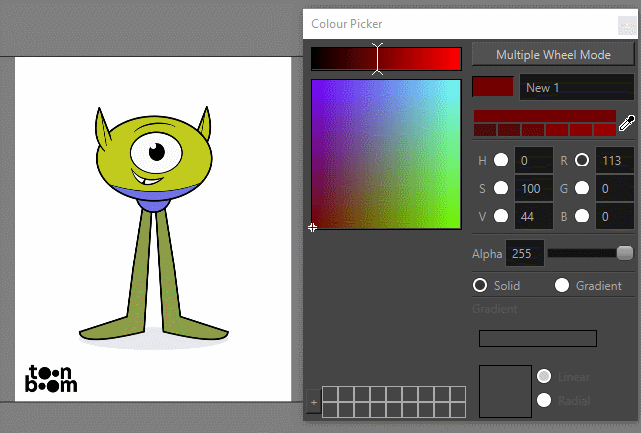This screenshot has width=641, height=433.
Task: Click the crosshair marker on colour field
Action: (313, 228)
